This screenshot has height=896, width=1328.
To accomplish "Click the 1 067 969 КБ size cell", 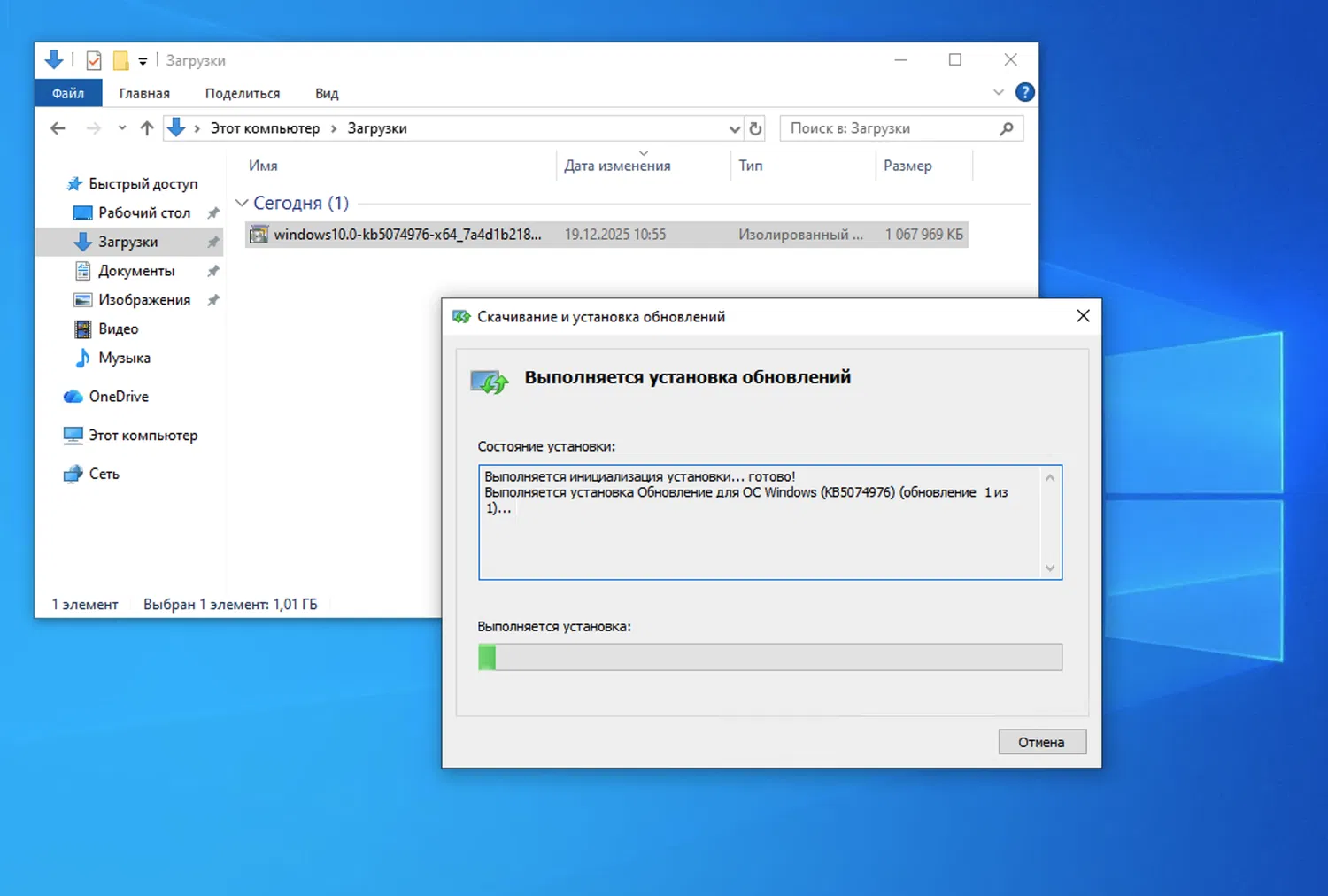I will [923, 235].
